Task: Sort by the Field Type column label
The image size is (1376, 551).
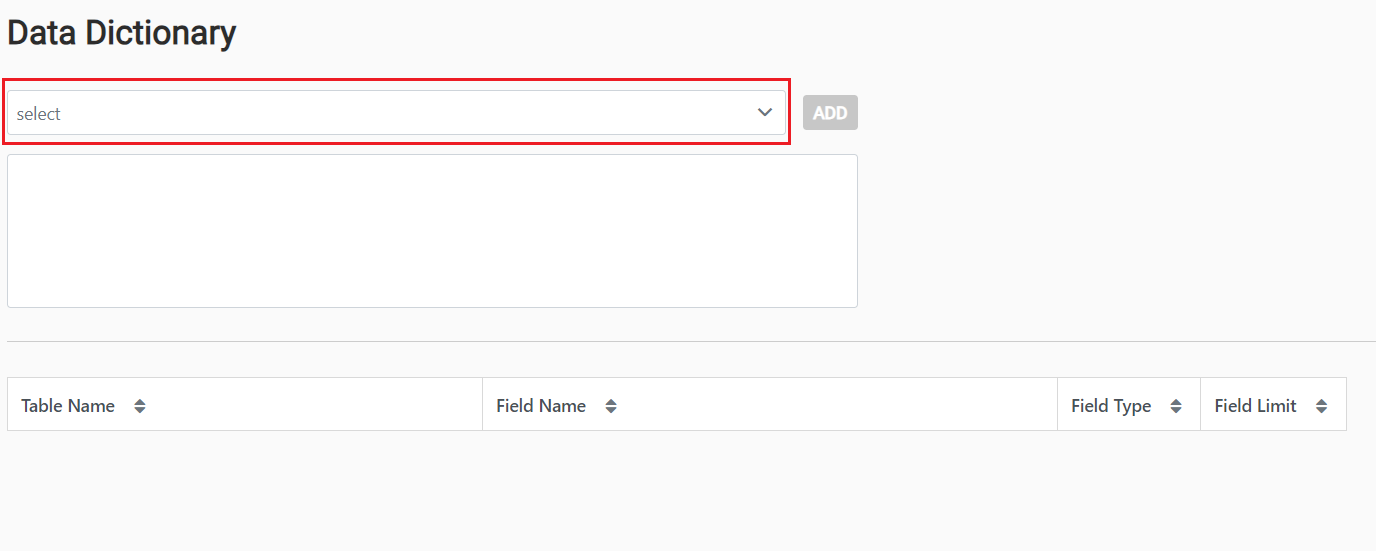Action: point(1111,406)
